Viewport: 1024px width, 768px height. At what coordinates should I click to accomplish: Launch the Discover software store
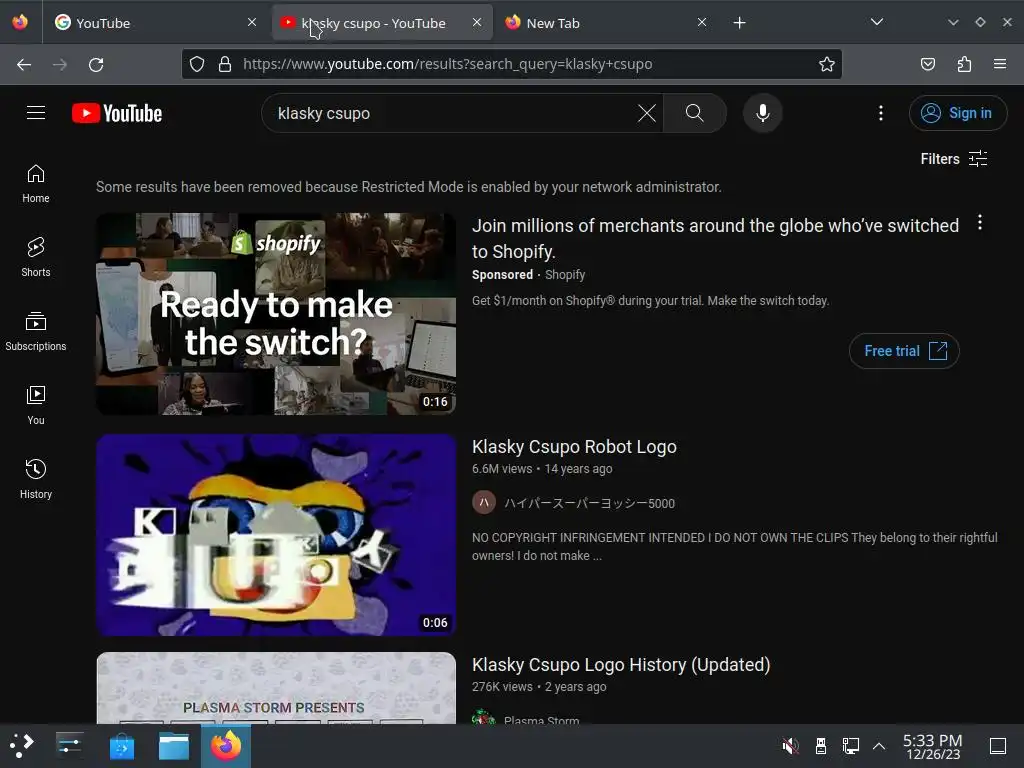121,745
